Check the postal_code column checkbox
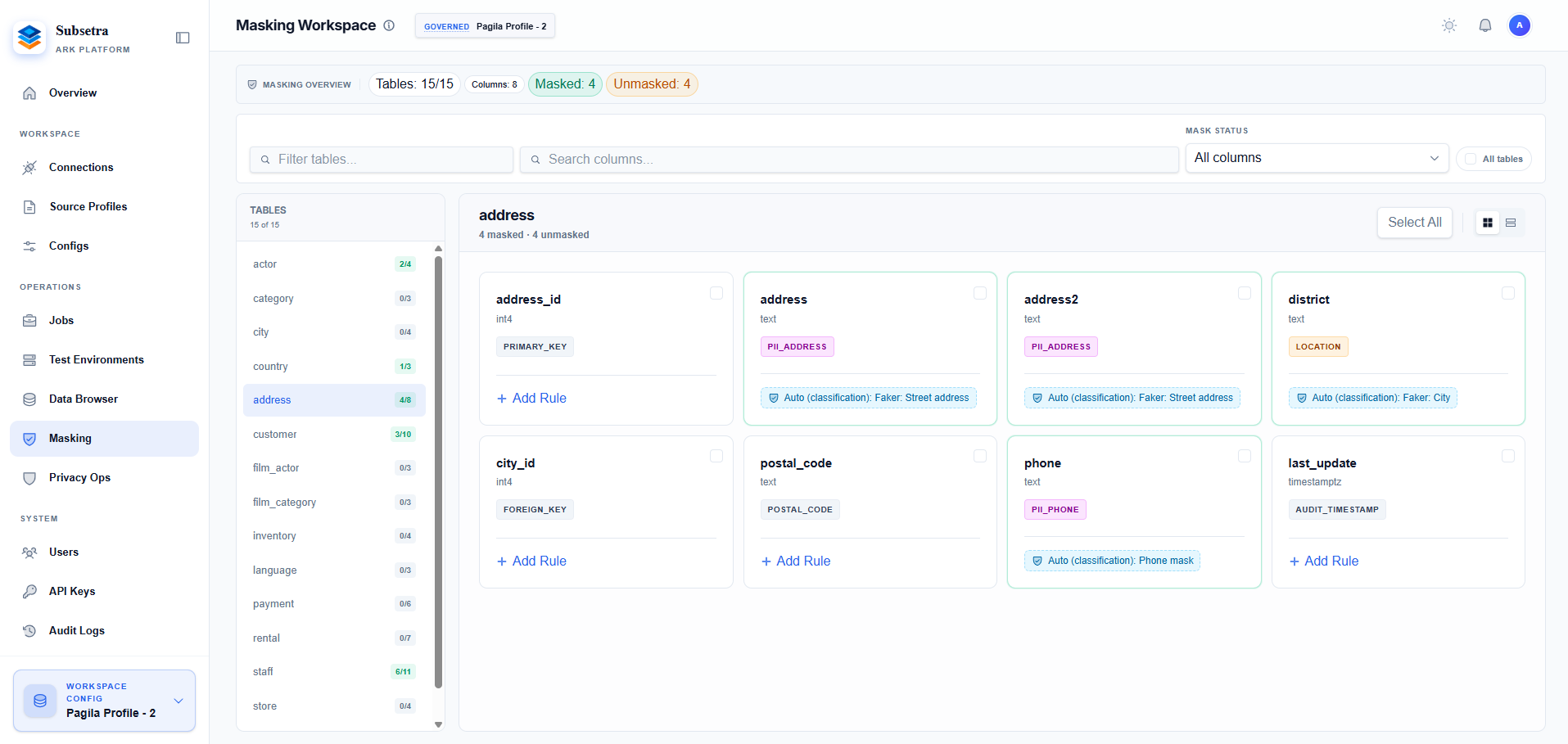Viewport: 1568px width, 744px height. (980, 456)
